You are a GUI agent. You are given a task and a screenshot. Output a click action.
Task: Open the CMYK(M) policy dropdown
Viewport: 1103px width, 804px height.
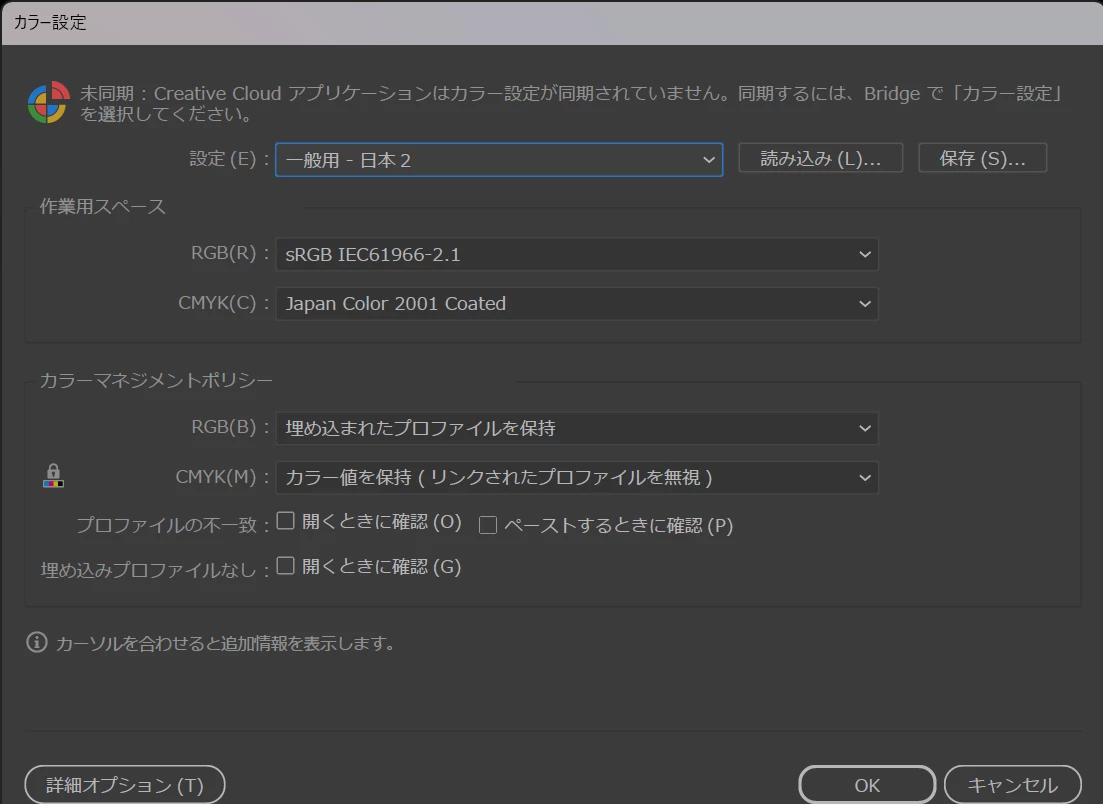point(577,477)
